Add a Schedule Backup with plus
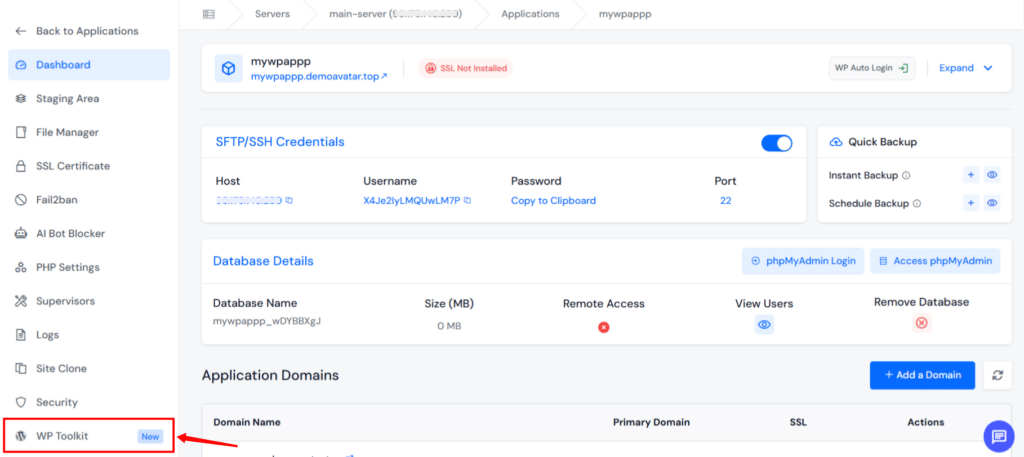The image size is (1024, 457). (x=971, y=203)
